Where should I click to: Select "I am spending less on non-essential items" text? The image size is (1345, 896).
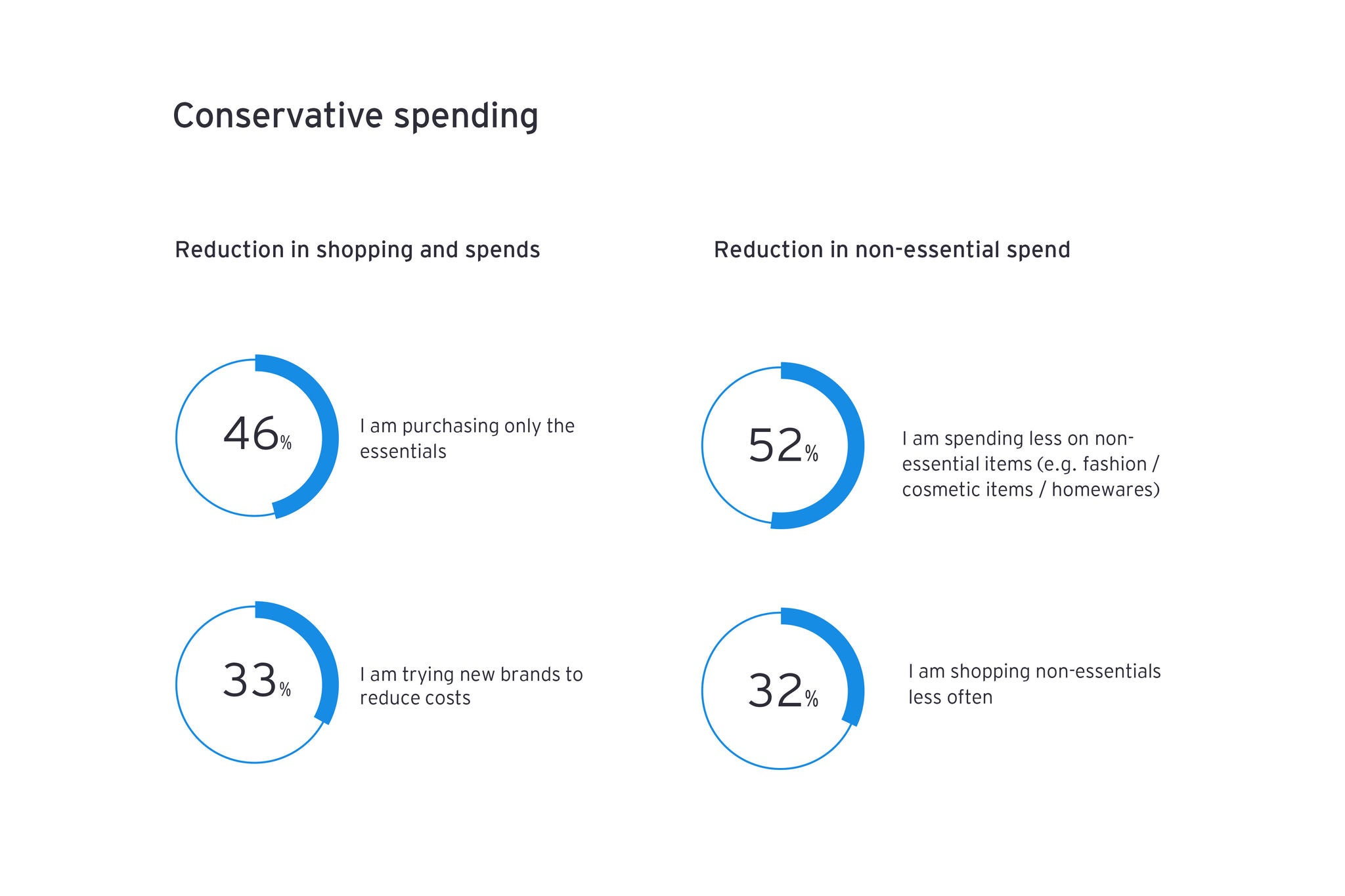click(1030, 464)
